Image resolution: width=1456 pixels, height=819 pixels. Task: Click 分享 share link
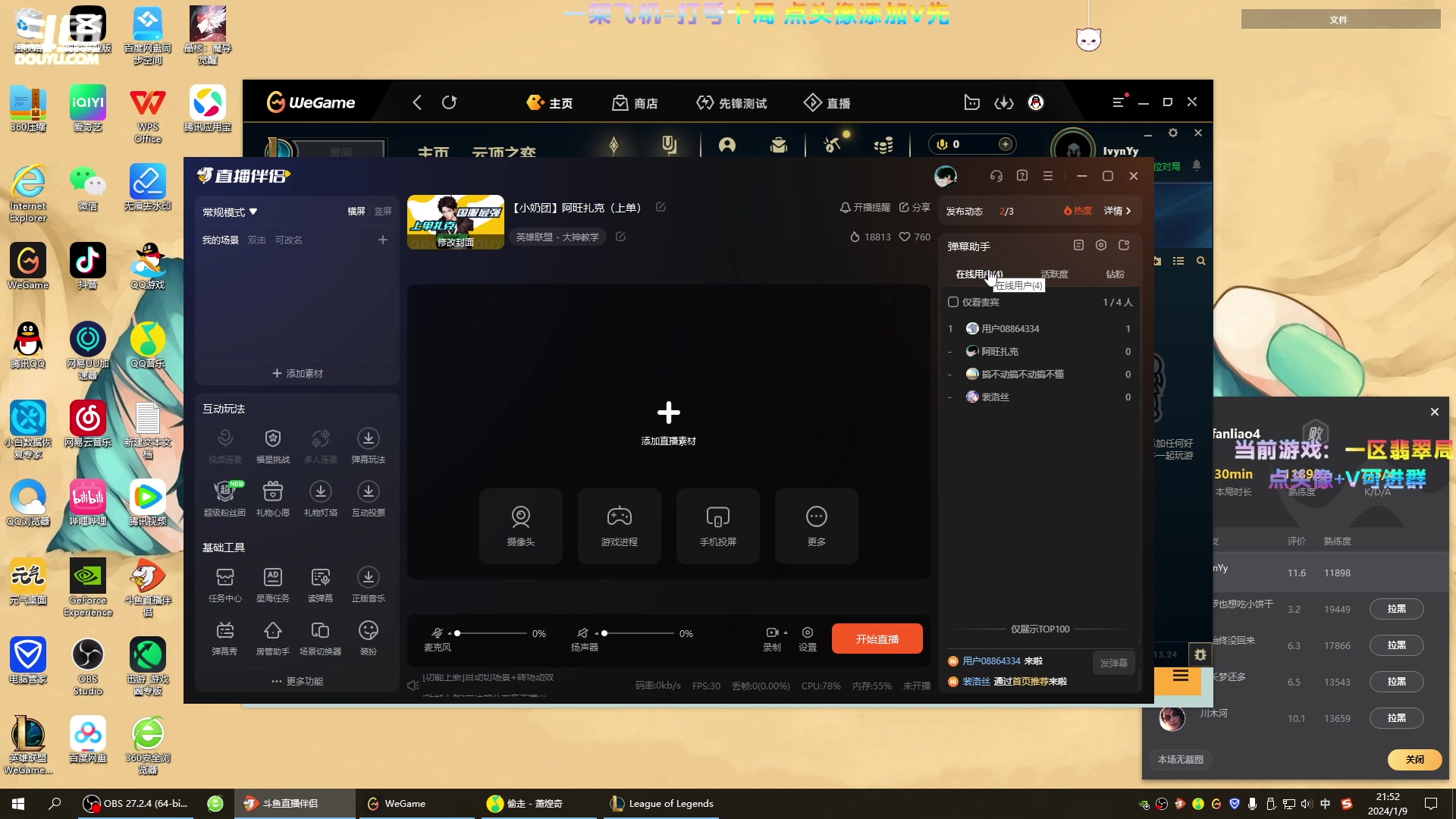(x=915, y=207)
